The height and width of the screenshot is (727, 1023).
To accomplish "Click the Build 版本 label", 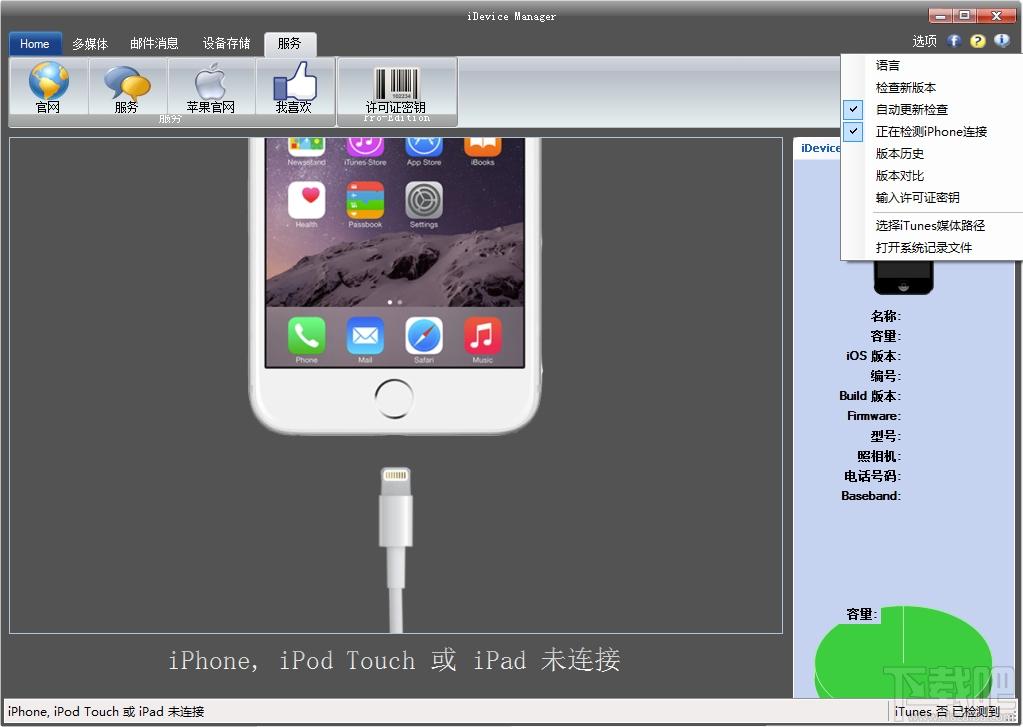I will click(870, 396).
